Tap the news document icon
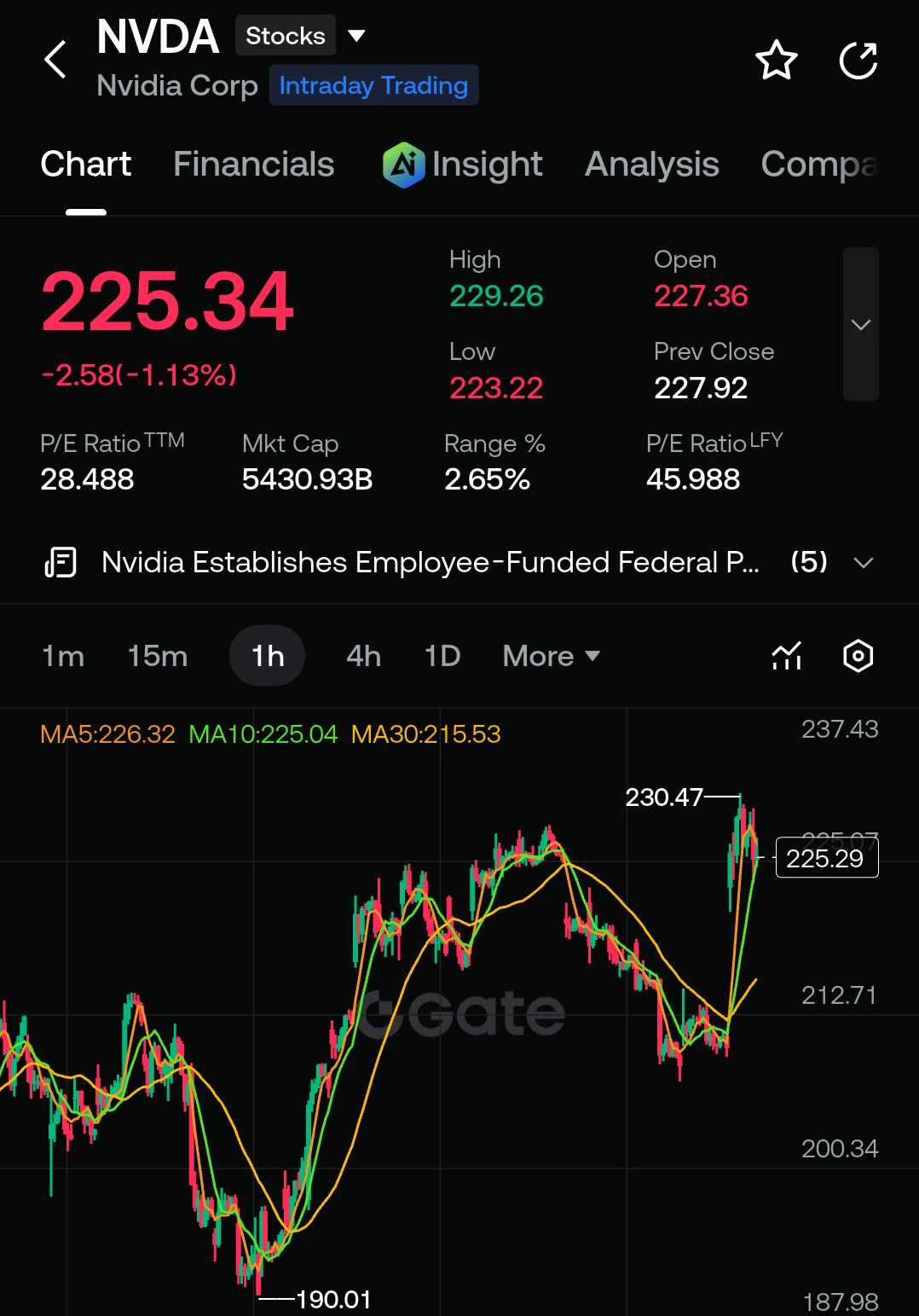The image size is (919, 1316). pos(61,563)
